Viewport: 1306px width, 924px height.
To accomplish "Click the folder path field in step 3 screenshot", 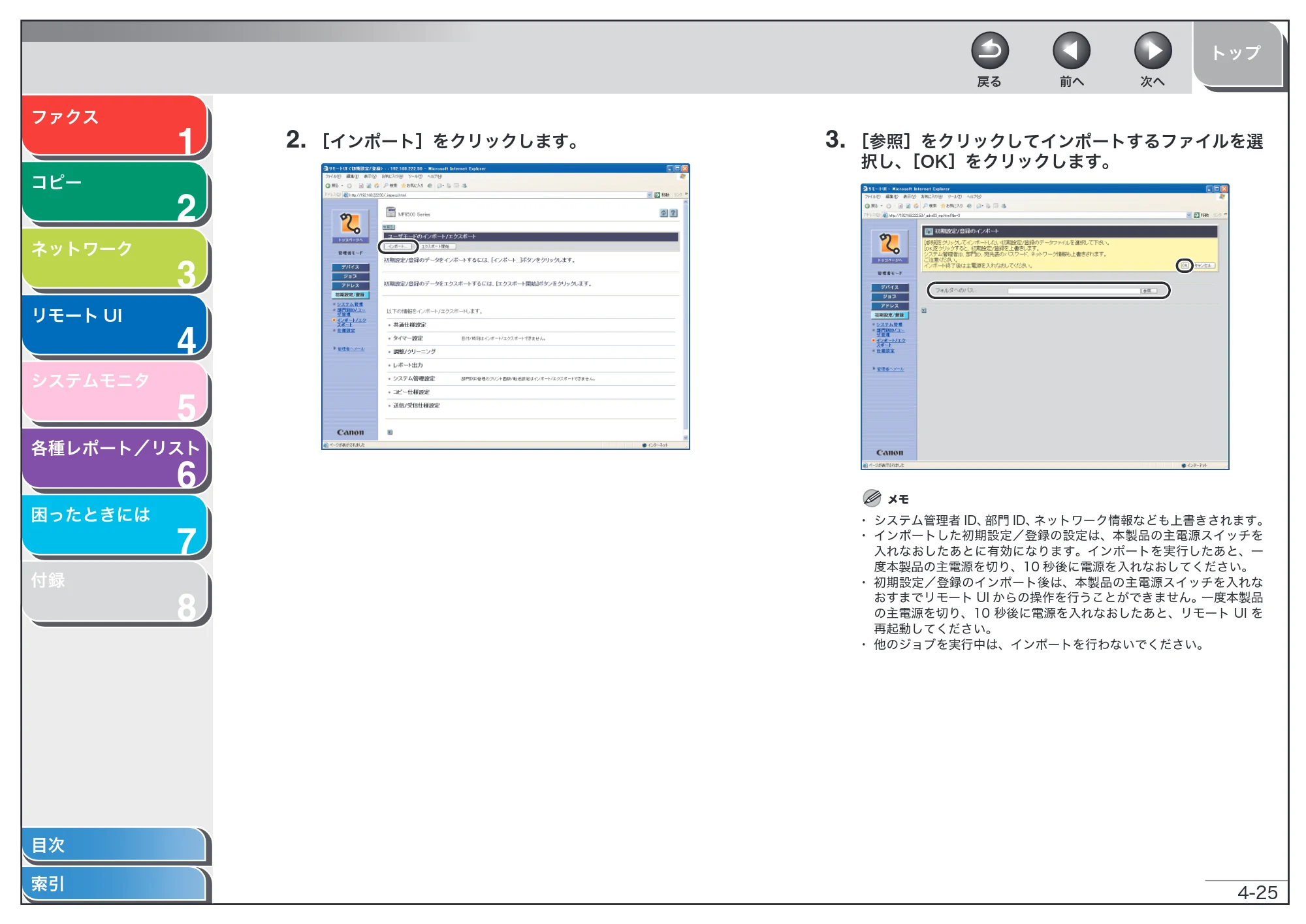I will pyautogui.click(x=1074, y=291).
